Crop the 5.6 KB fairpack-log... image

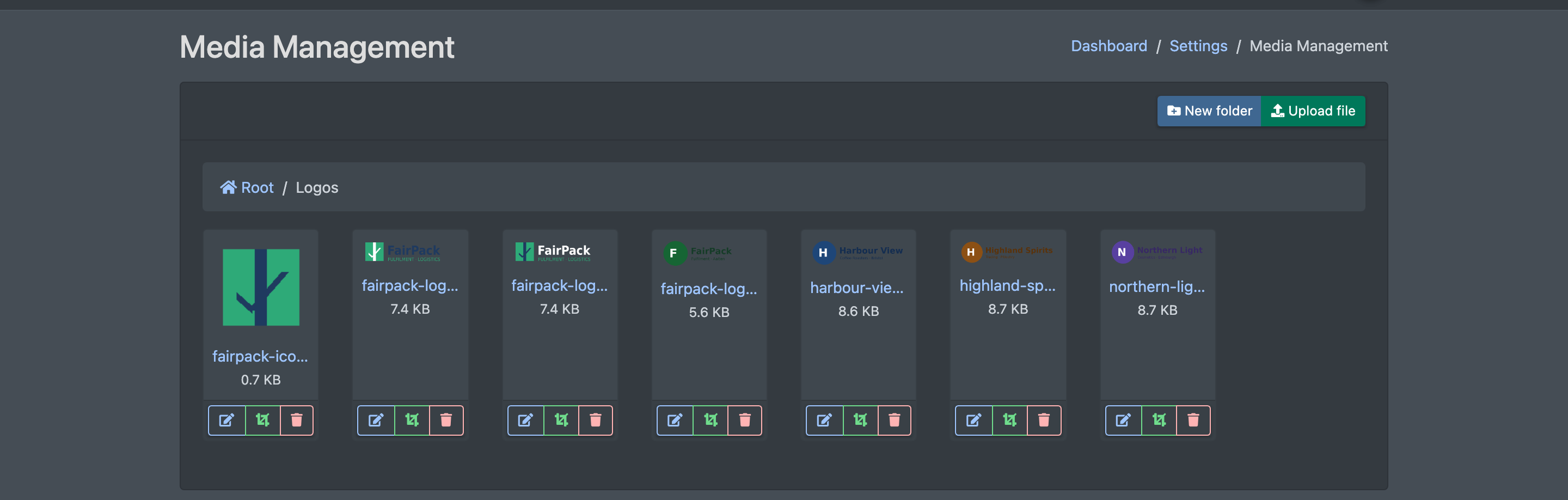point(710,420)
